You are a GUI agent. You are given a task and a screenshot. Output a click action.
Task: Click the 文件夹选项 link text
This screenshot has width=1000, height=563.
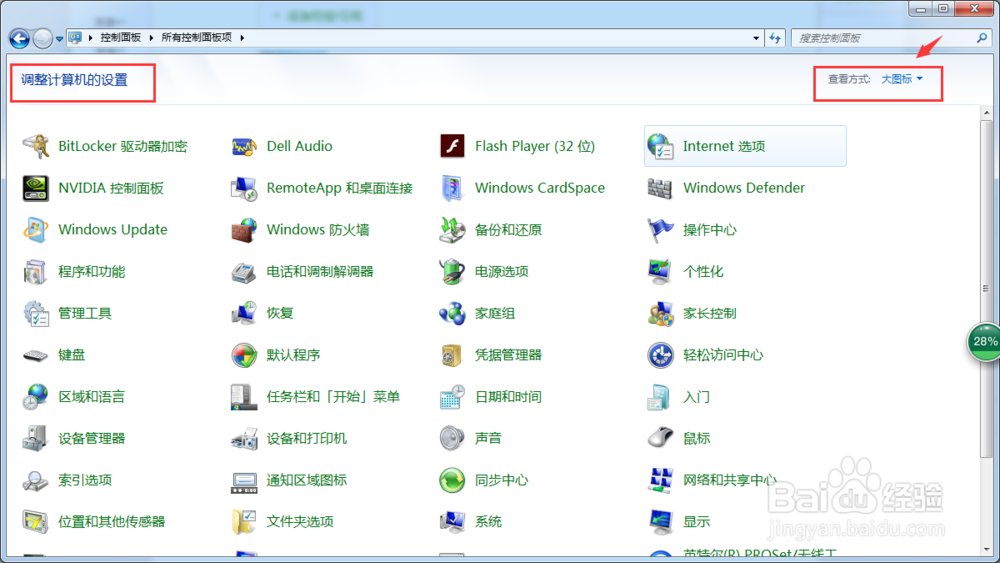pos(300,522)
